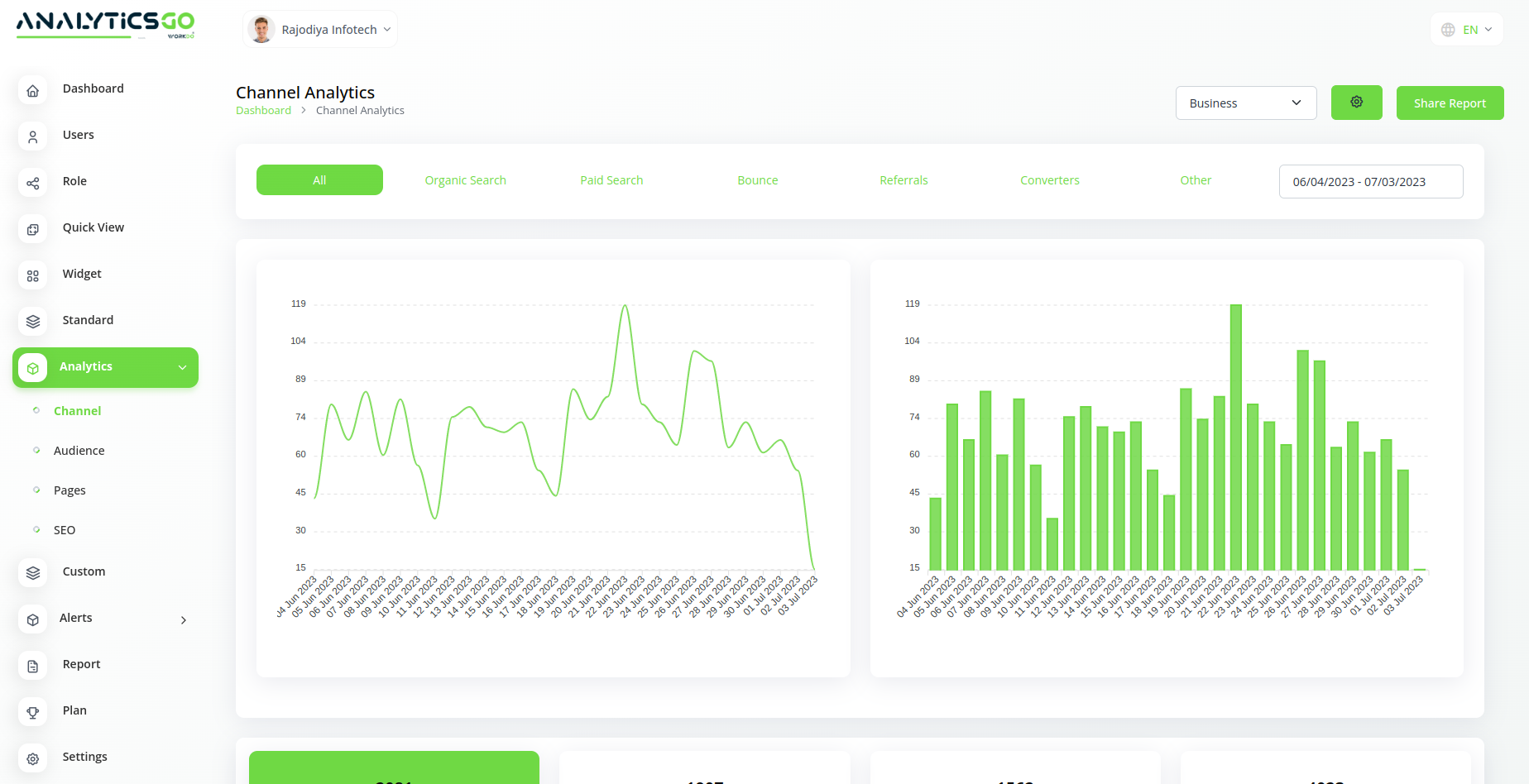Image resolution: width=1529 pixels, height=784 pixels.
Task: Follow the Dashboard breadcrumb link
Action: click(263, 111)
